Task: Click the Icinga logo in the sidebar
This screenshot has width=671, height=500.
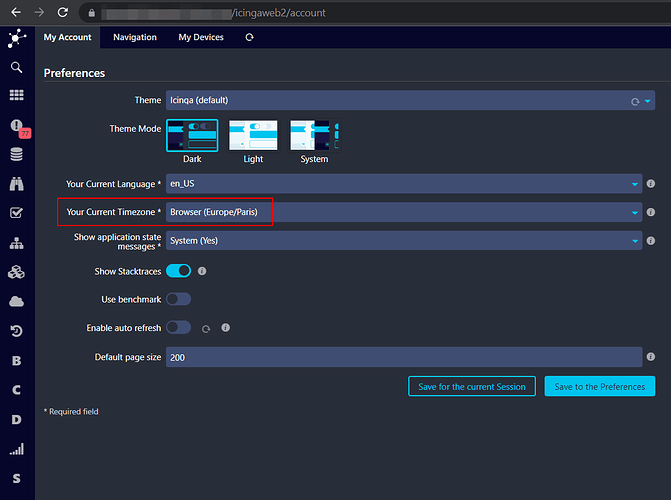Action: pos(17,38)
